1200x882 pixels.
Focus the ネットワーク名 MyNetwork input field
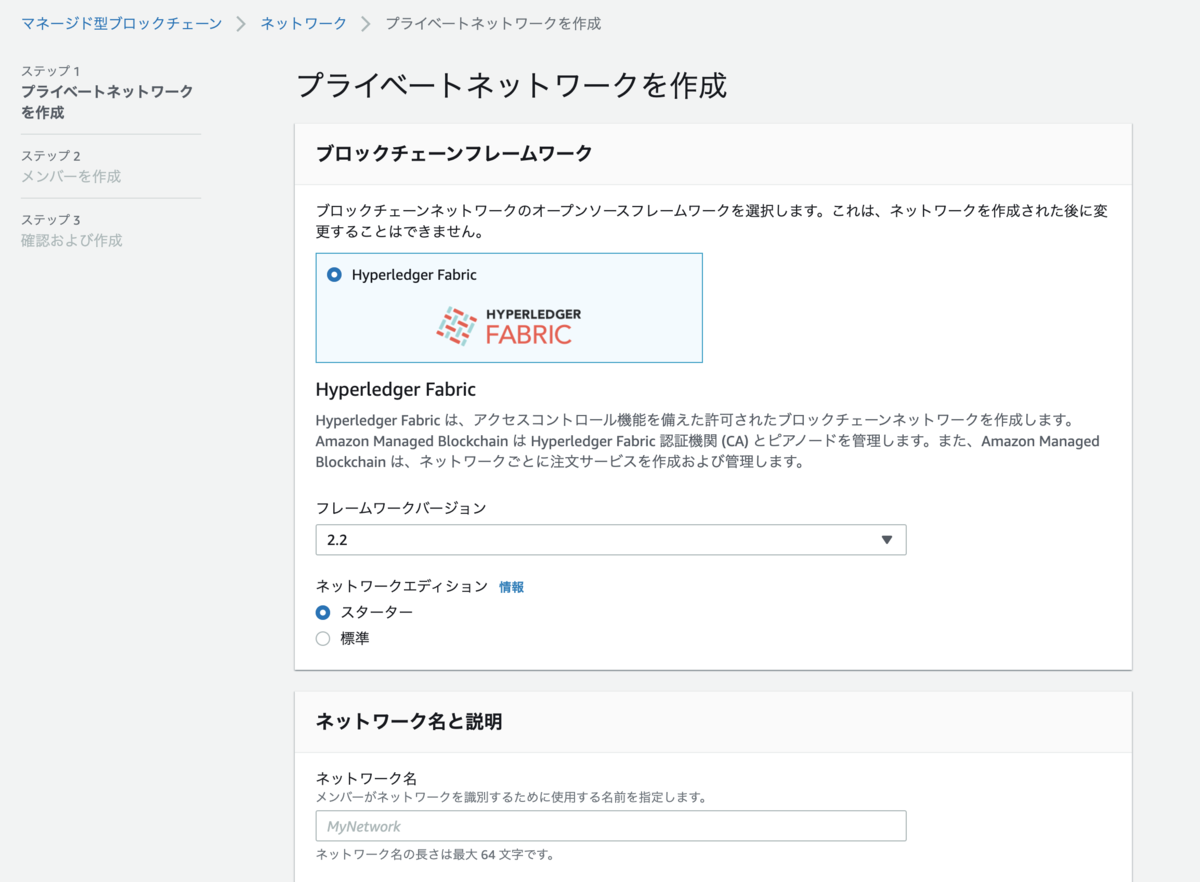tap(611, 826)
